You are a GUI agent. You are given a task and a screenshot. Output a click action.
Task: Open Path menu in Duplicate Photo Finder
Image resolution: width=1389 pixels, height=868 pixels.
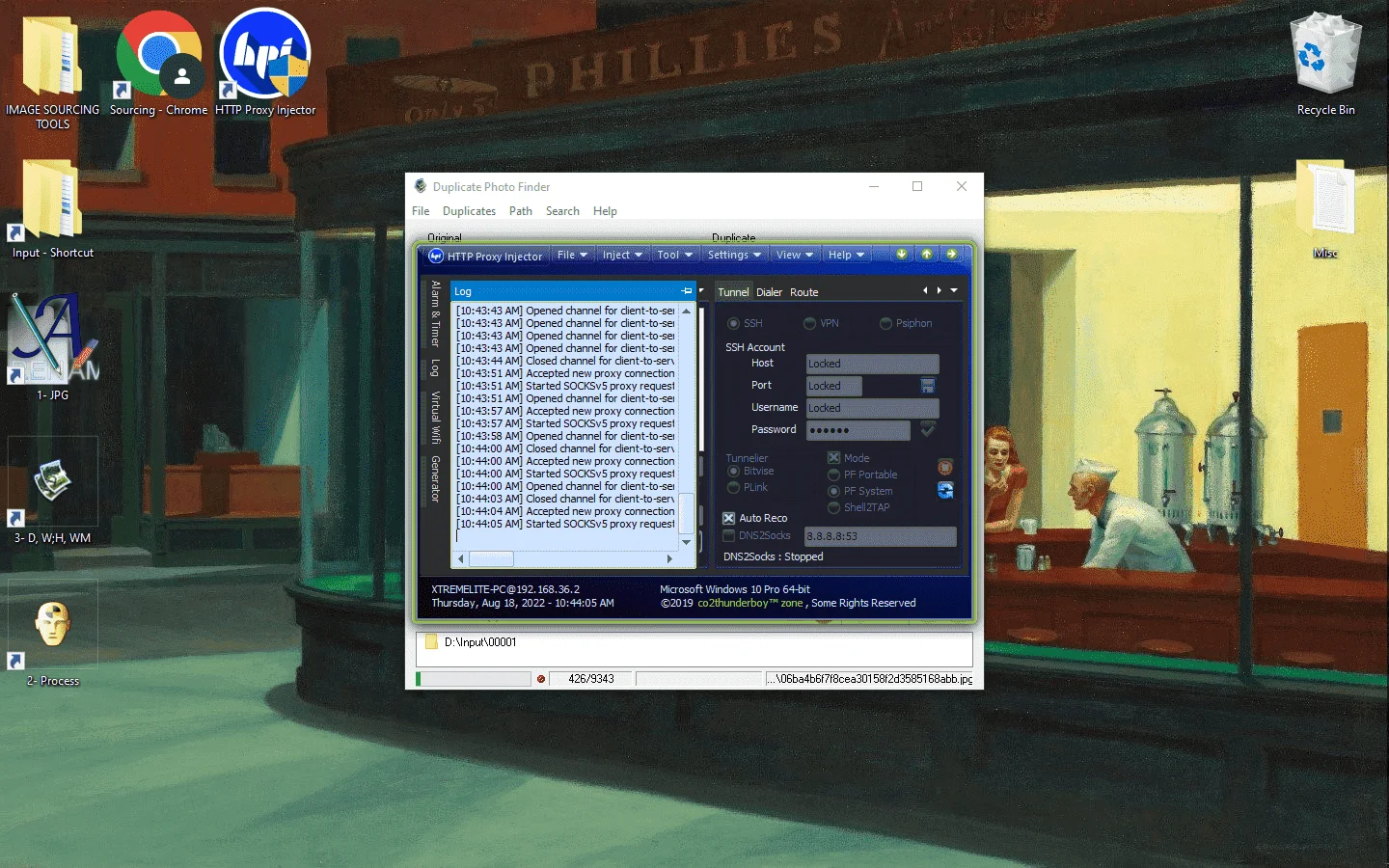point(521,211)
